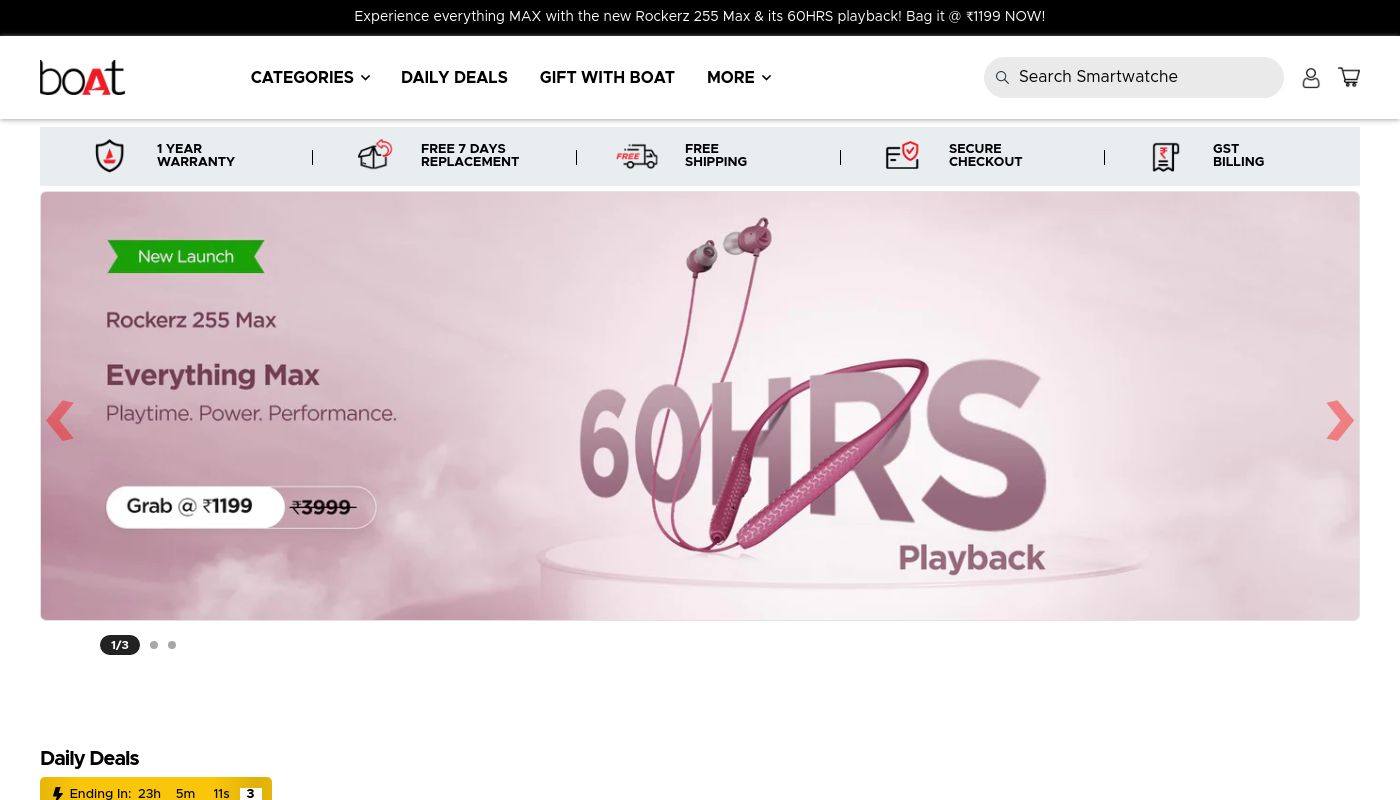Click the Rockerz 255 Max banner image
Screen dimensions: 1400x800
click(x=700, y=406)
